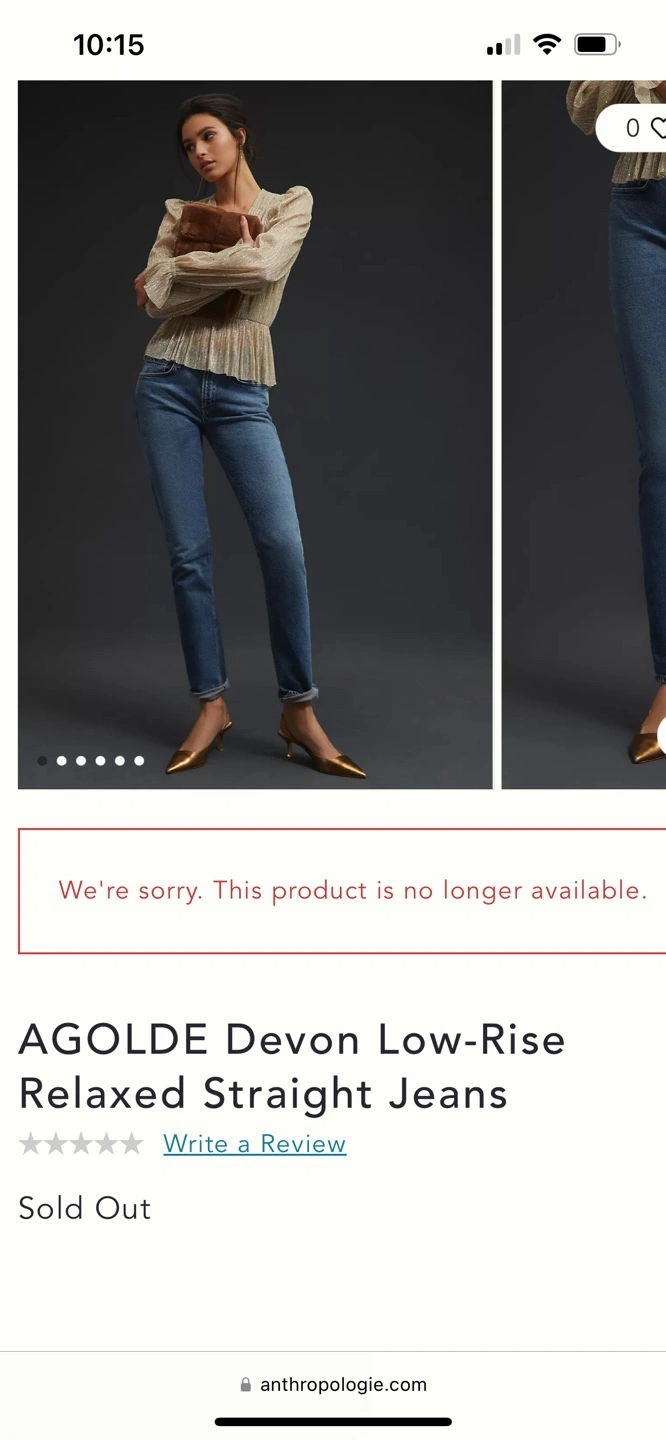
Task: View the second product photo on right
Action: click(x=584, y=435)
